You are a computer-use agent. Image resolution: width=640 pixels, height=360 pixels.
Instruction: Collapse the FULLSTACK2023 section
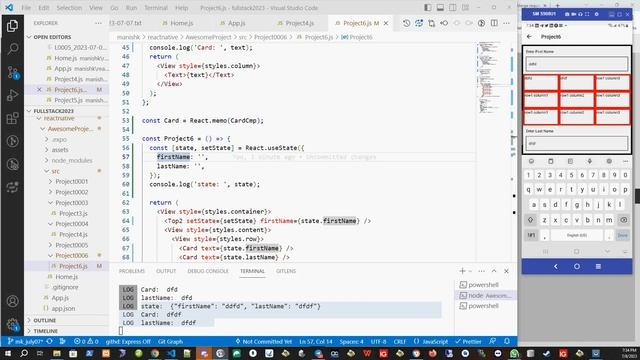(x=66, y=111)
